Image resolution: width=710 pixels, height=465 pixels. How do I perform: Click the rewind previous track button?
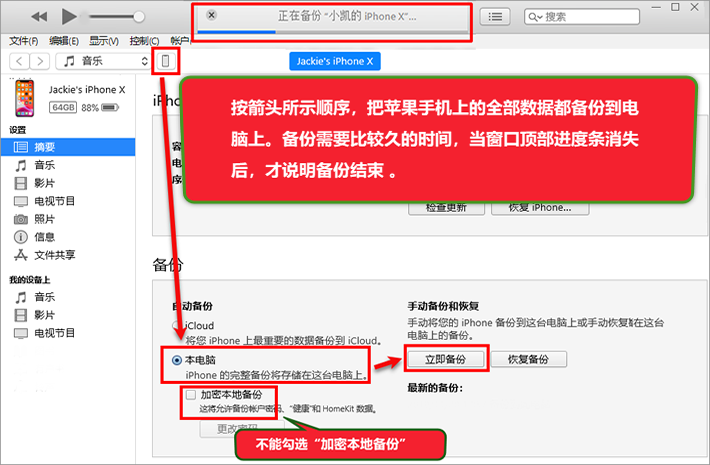coord(39,17)
